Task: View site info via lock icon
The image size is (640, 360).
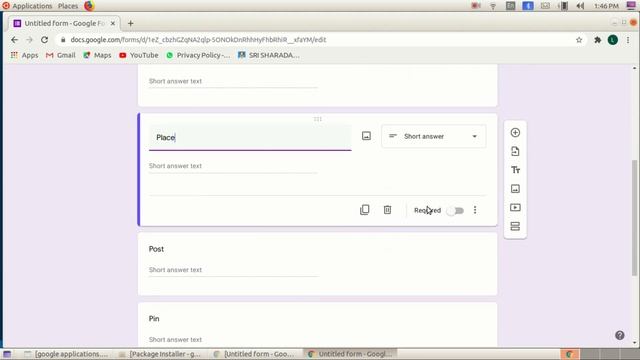Action: pos(63,40)
